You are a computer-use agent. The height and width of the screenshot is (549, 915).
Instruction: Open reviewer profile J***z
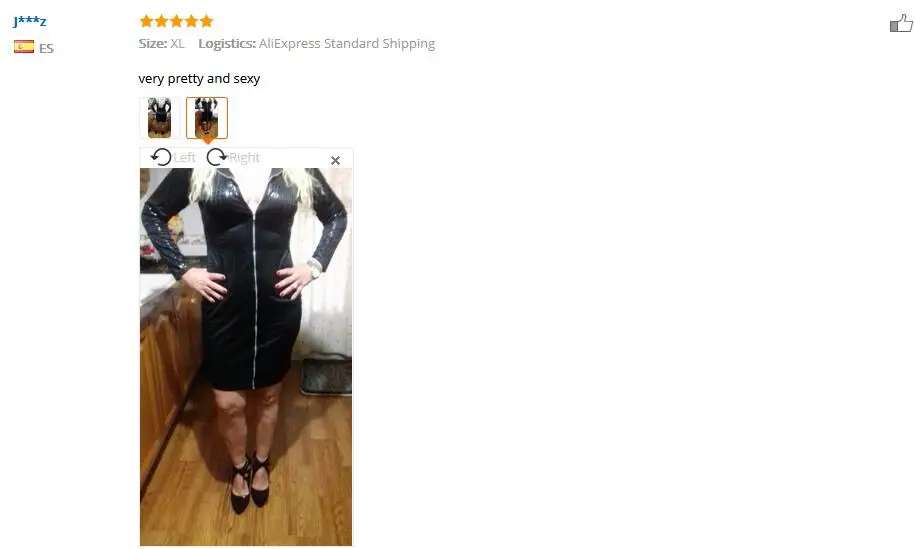coord(30,22)
